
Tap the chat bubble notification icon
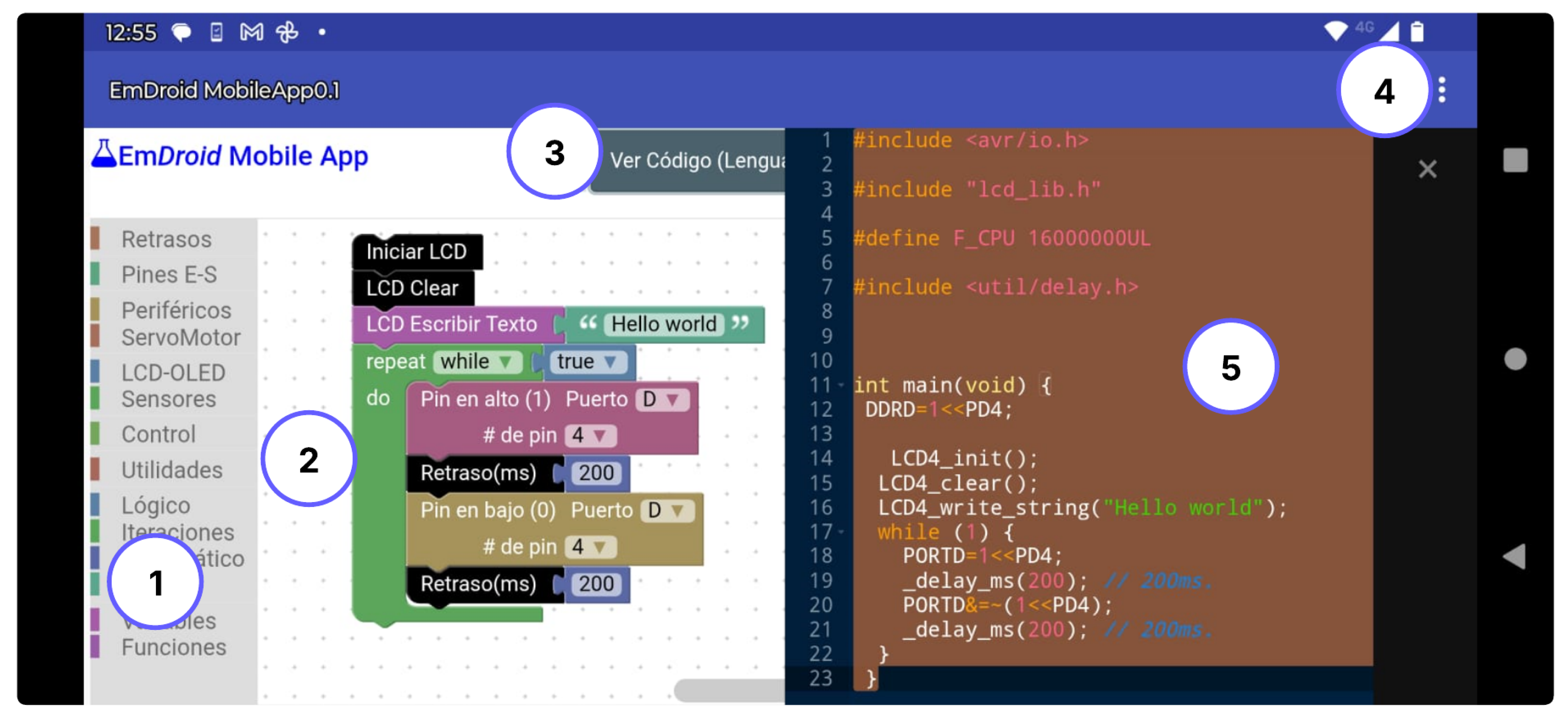coord(181,32)
